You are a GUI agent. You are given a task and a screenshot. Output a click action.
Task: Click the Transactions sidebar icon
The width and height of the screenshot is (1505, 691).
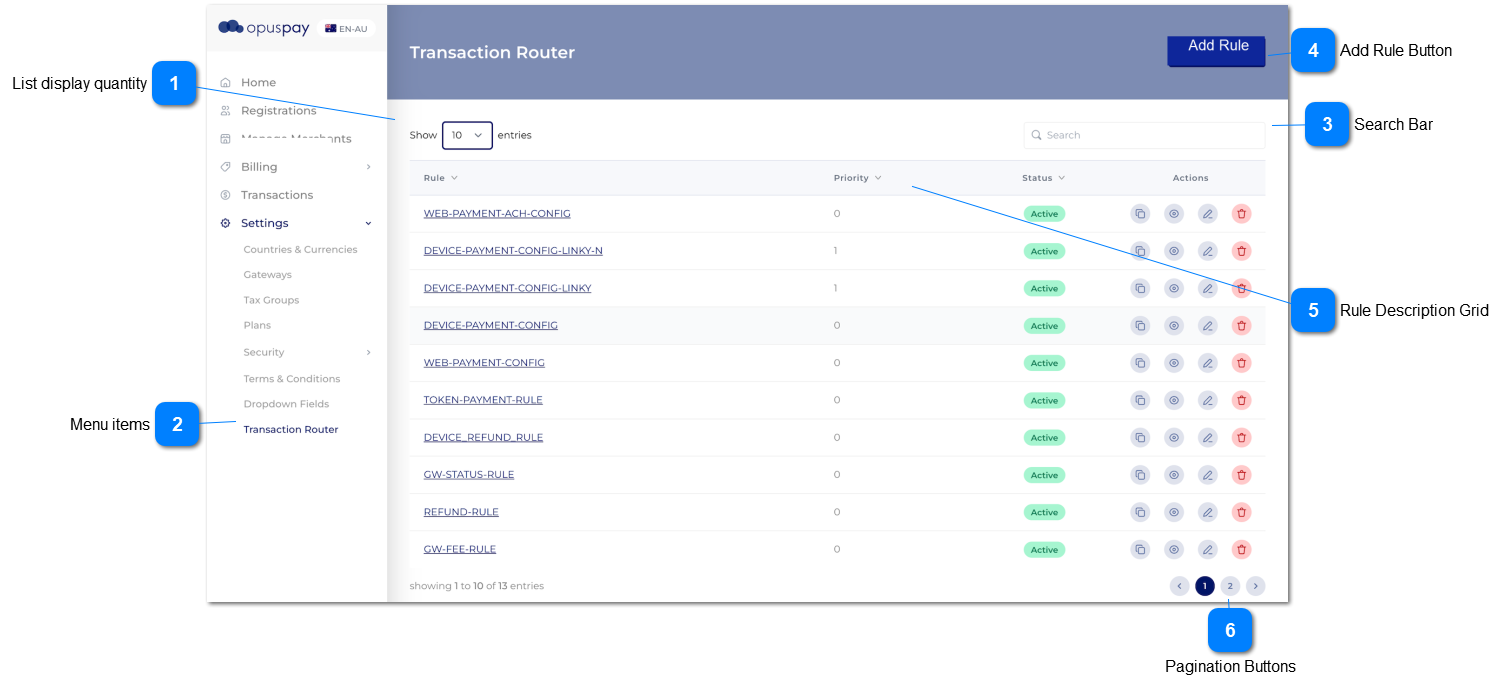226,194
